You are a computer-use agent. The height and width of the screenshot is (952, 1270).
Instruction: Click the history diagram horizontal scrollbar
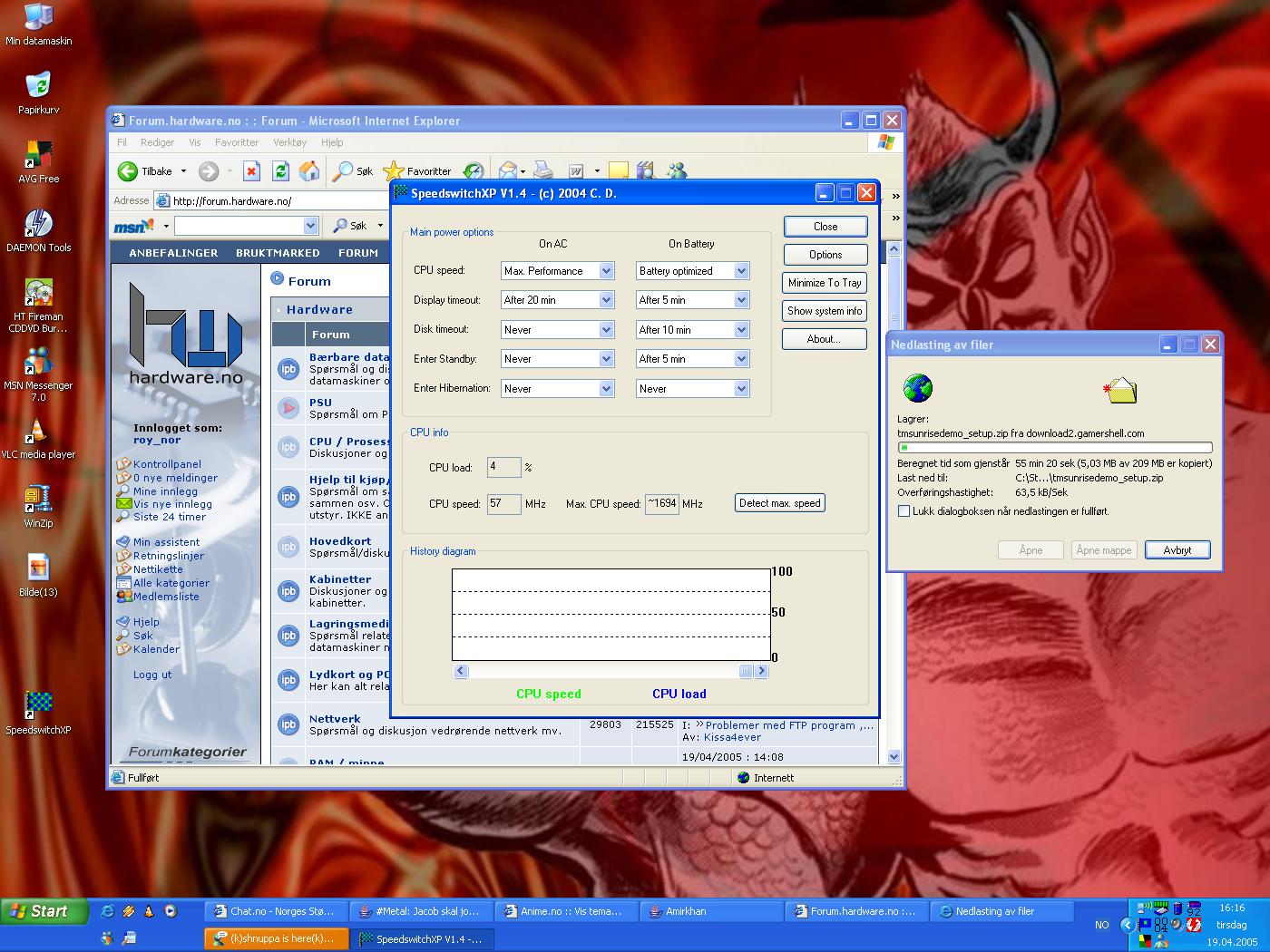coord(610,671)
